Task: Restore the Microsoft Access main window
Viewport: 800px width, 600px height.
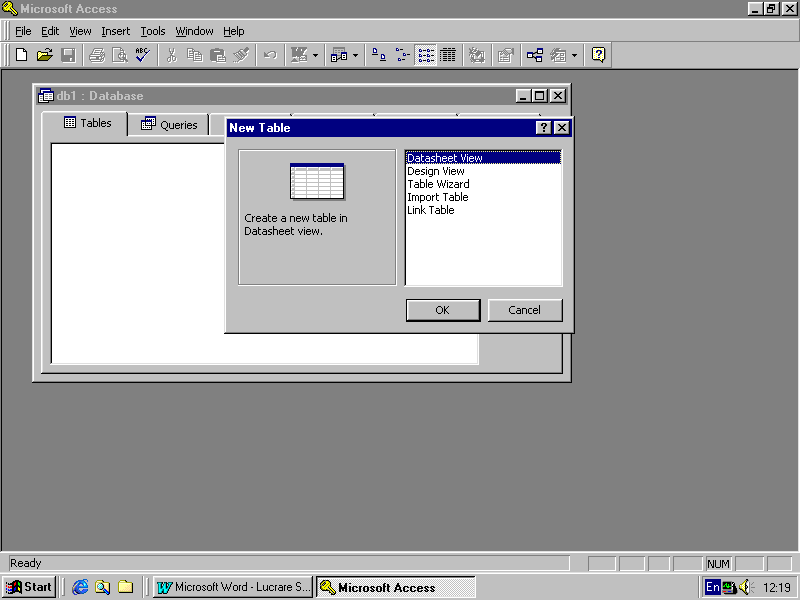Action: click(771, 9)
